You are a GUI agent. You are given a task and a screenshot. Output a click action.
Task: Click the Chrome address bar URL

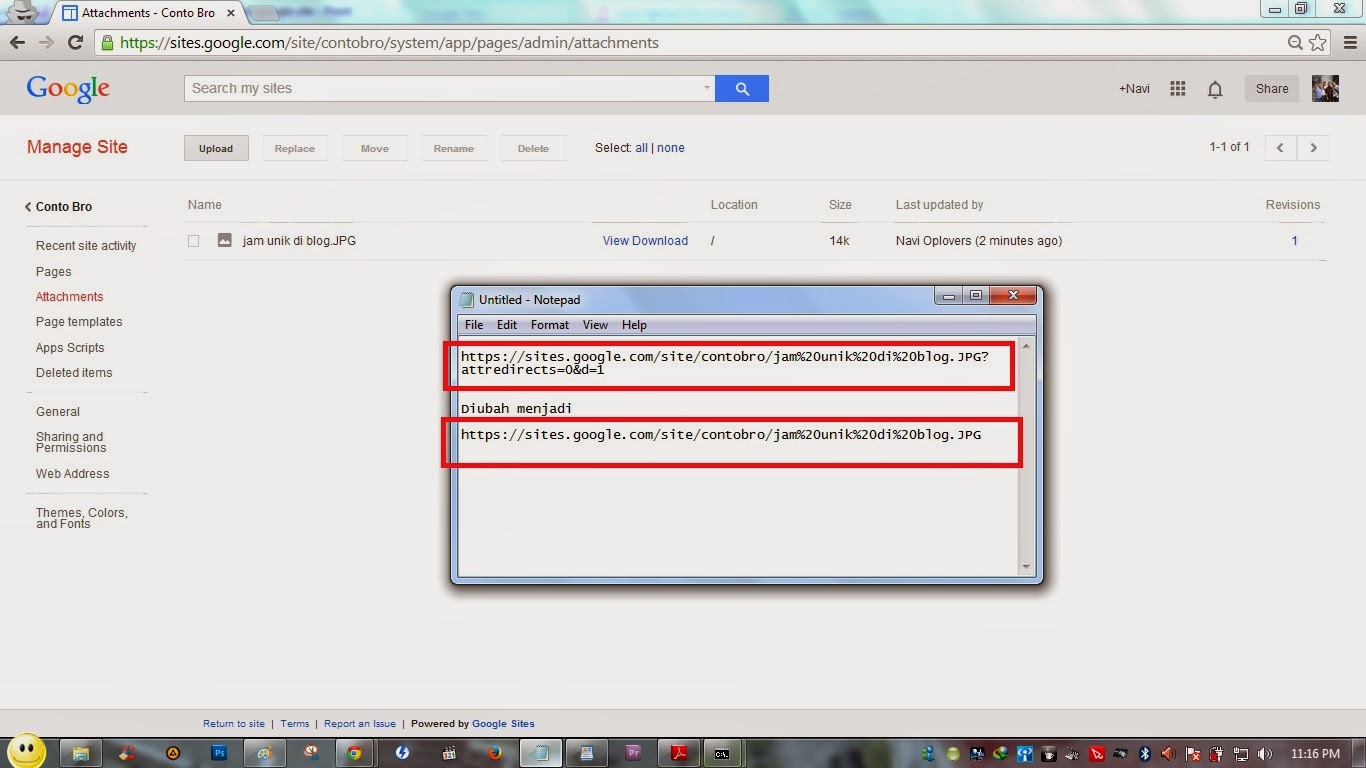[389, 43]
